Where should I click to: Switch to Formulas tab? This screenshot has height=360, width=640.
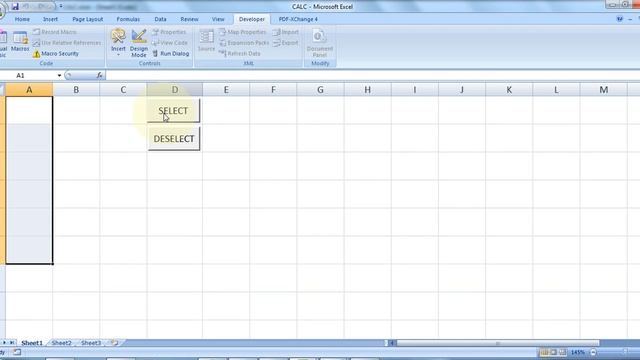[x=128, y=19]
